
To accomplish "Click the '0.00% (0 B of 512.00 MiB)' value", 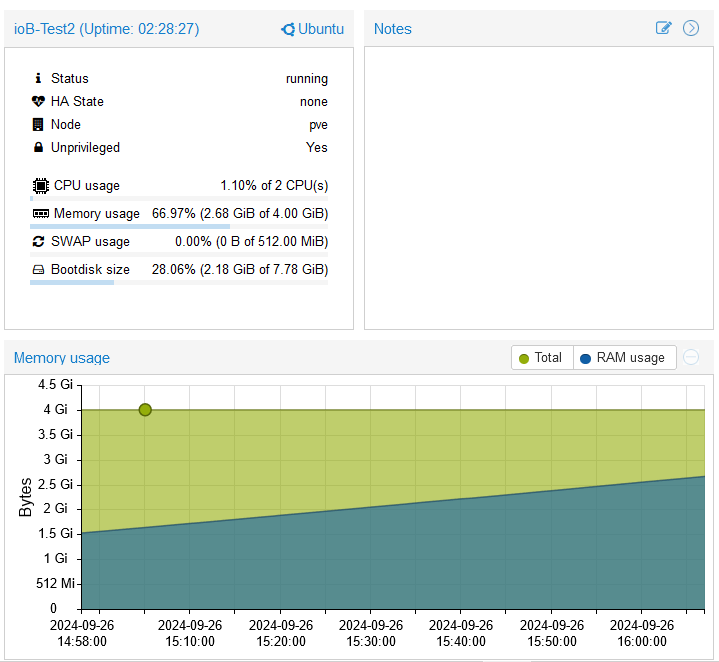I will (251, 242).
